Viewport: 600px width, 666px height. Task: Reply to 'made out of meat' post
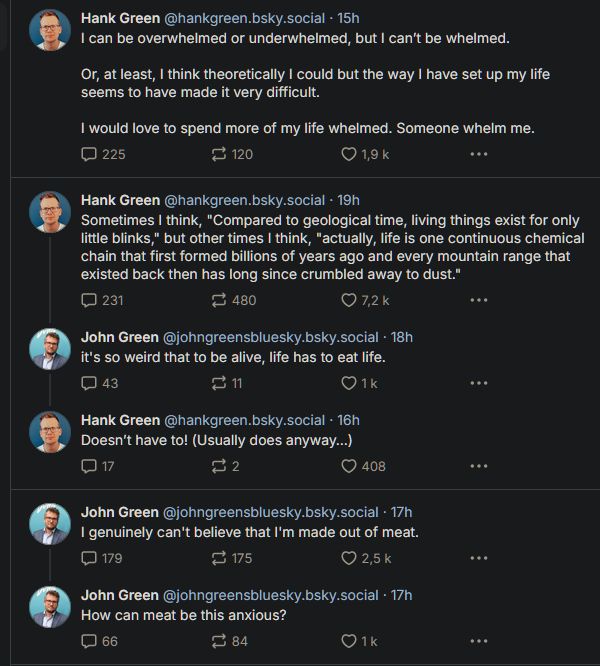(x=89, y=558)
